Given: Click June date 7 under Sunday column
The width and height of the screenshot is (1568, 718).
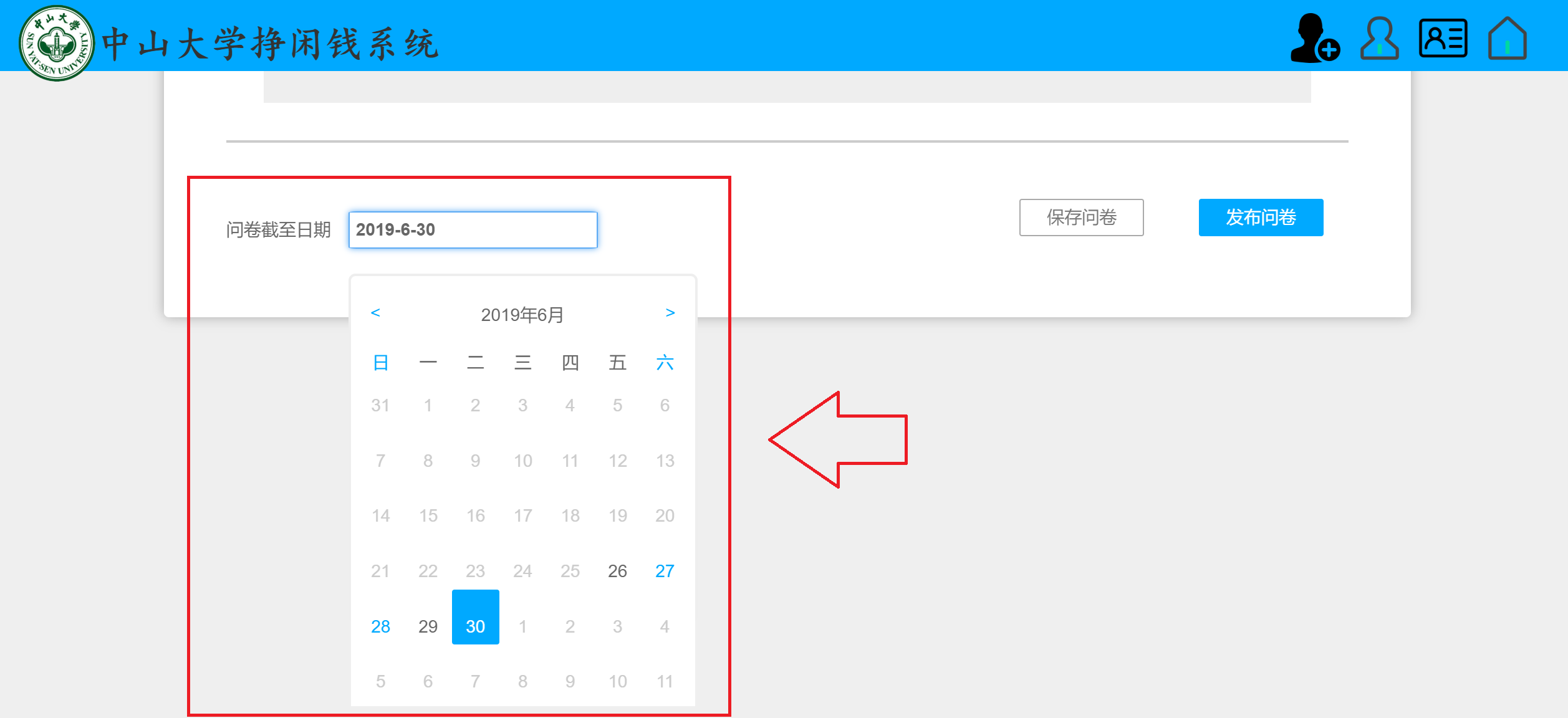Looking at the screenshot, I should coord(381,461).
